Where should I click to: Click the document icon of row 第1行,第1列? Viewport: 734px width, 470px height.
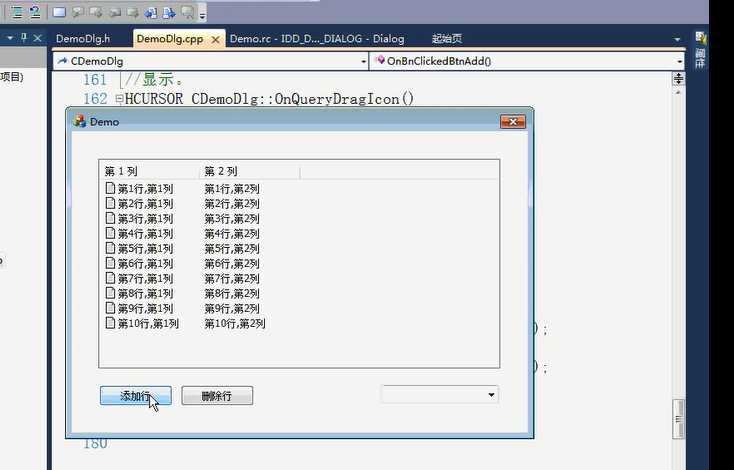110,188
